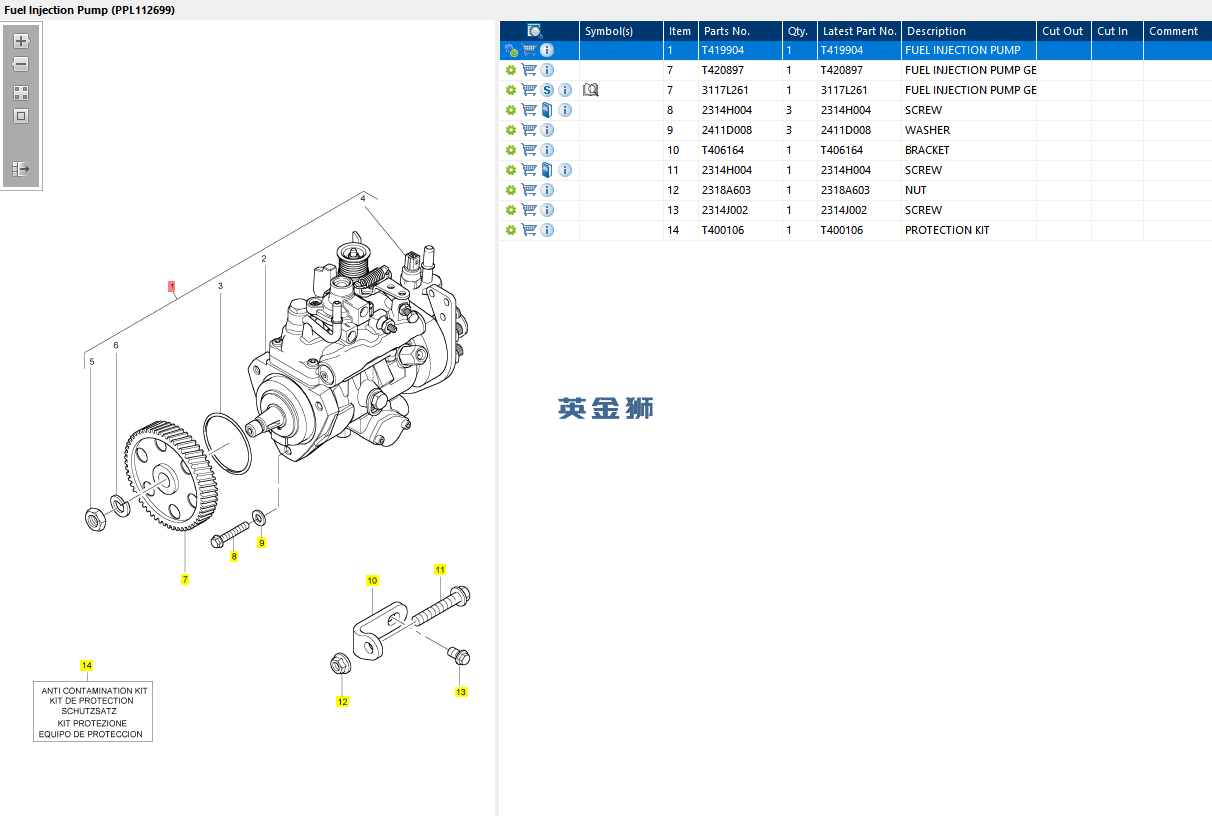Click the list-with-arrow export icon
1212x816 pixels.
coord(21,169)
